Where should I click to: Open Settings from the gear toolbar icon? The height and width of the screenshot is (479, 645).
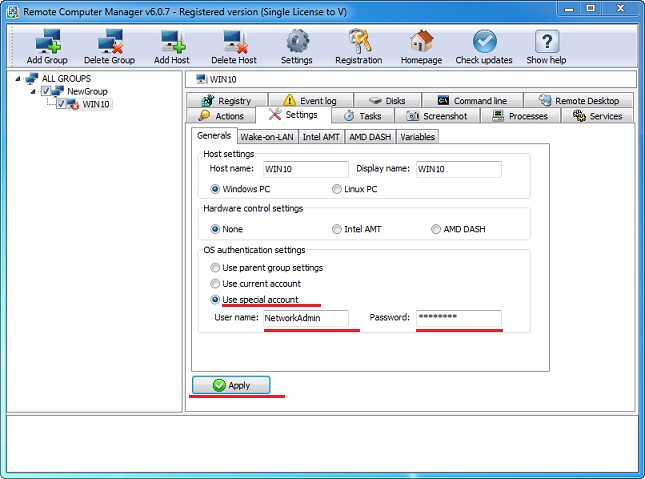[x=297, y=41]
